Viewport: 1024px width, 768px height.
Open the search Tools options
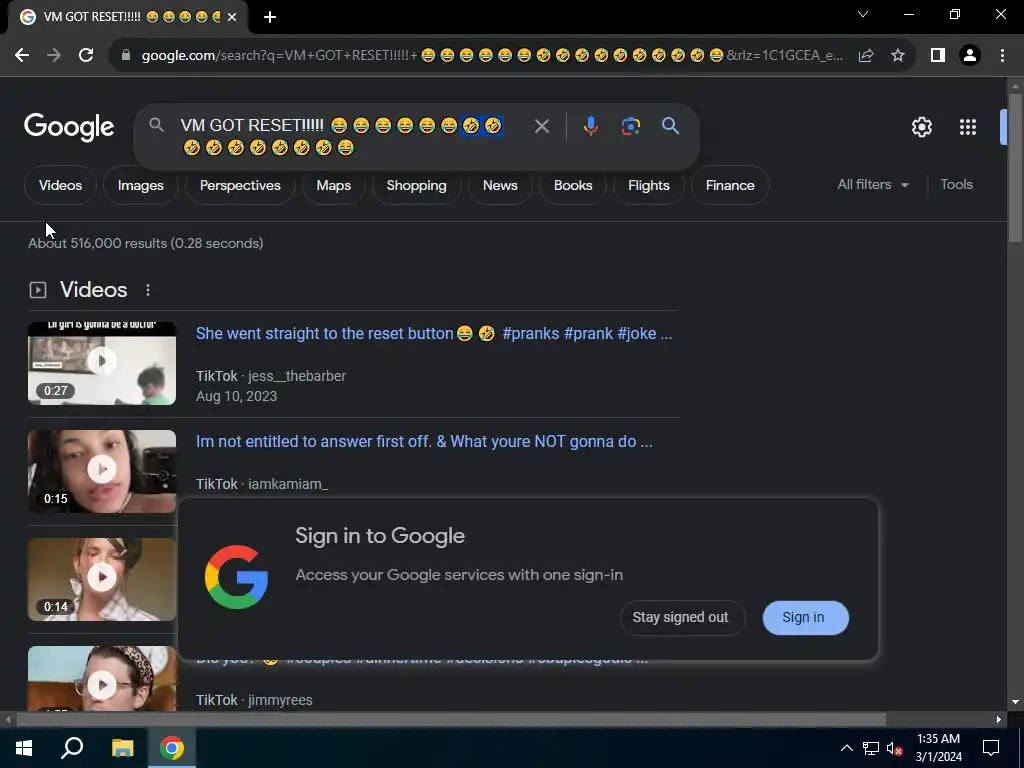pos(956,185)
